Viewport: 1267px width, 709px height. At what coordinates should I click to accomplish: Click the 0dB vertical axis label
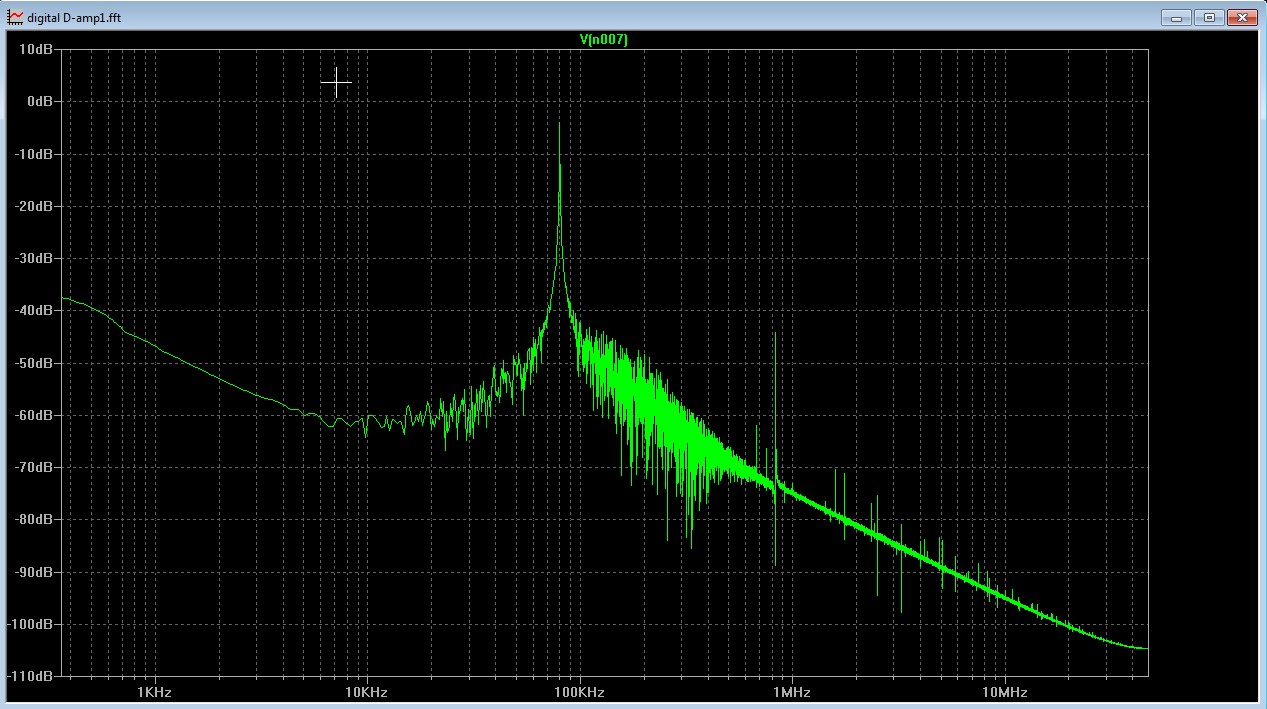(39, 101)
